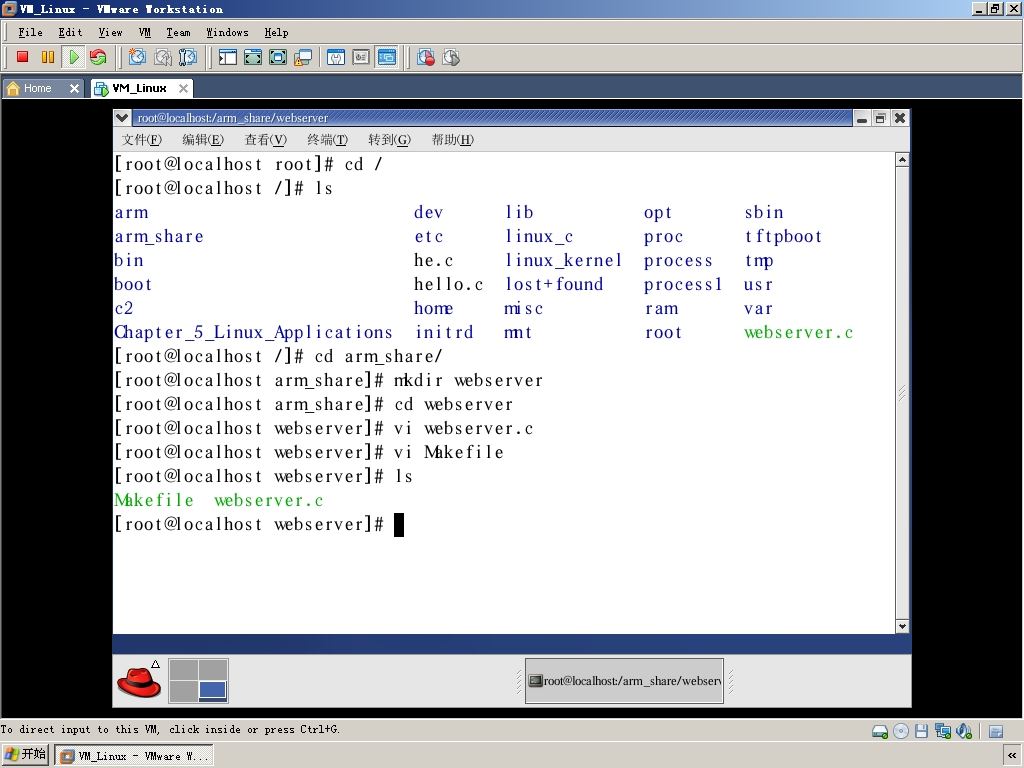Click the red Power Off button
Viewport: 1024px width, 768px height.
23,57
